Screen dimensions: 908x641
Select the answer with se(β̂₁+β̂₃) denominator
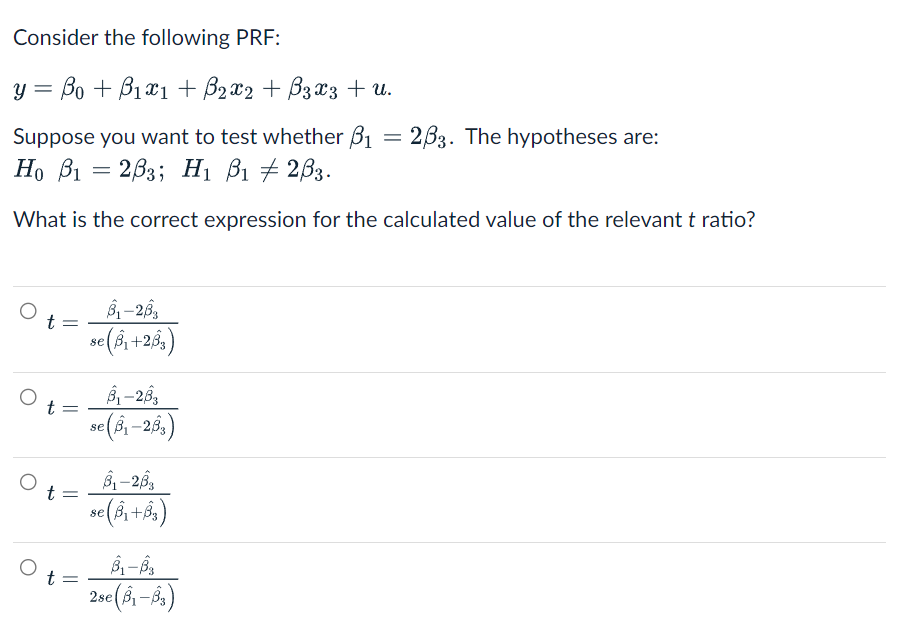point(28,480)
